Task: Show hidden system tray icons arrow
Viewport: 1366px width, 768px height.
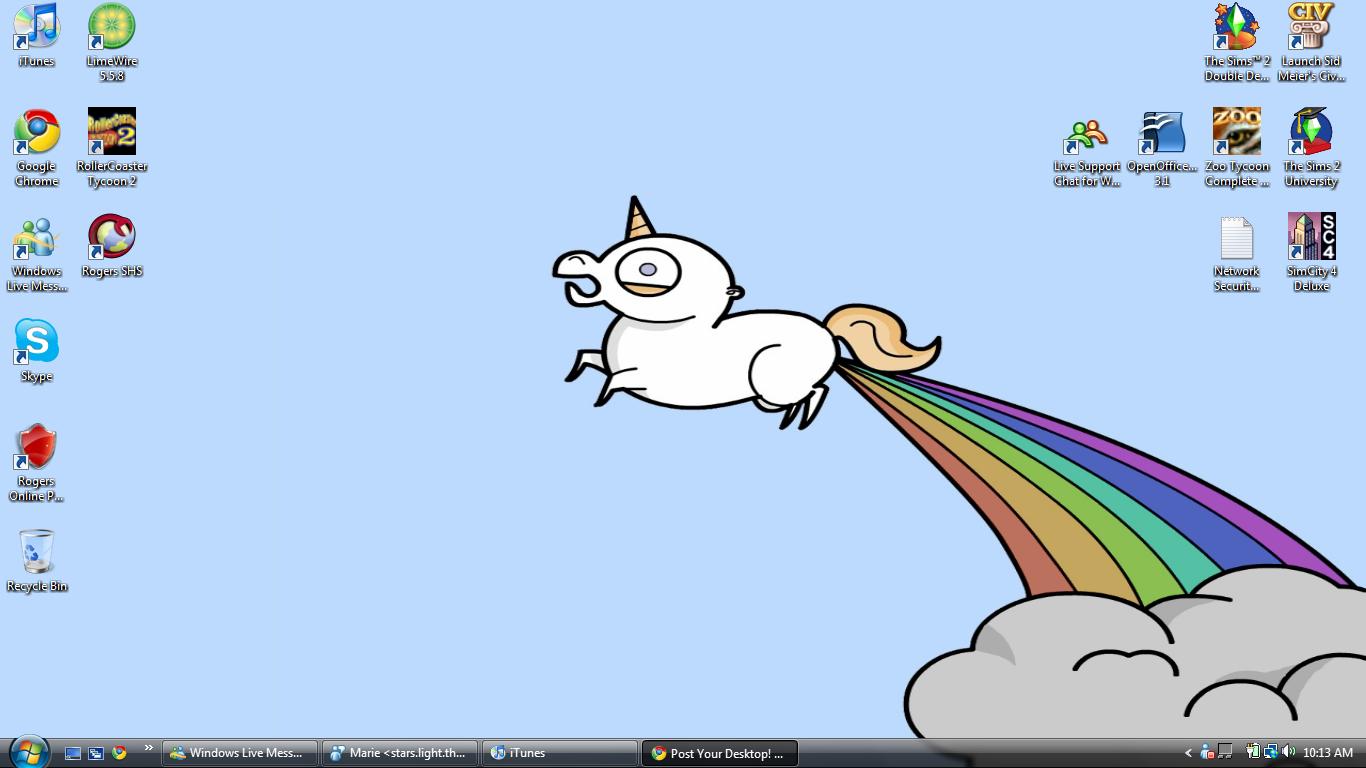Action: (1188, 753)
